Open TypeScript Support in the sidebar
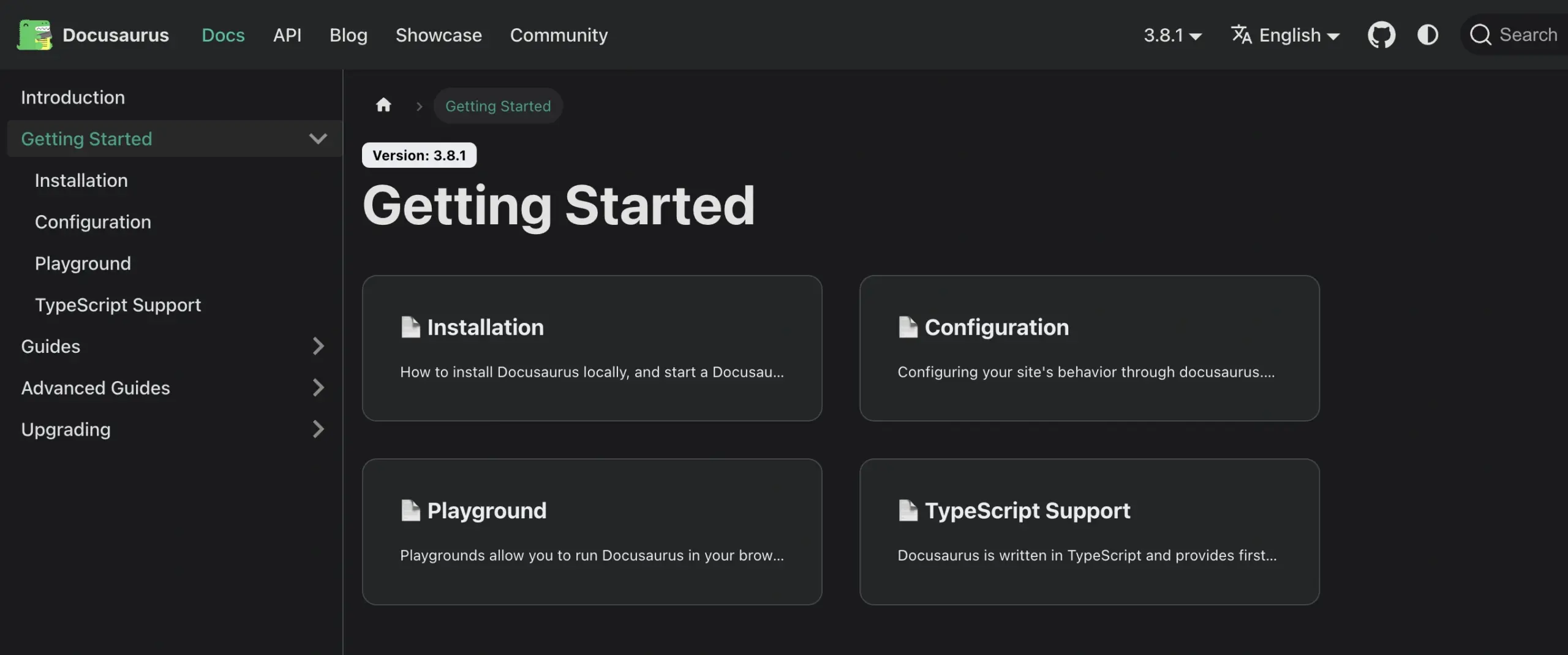This screenshot has height=655, width=1568. (118, 305)
